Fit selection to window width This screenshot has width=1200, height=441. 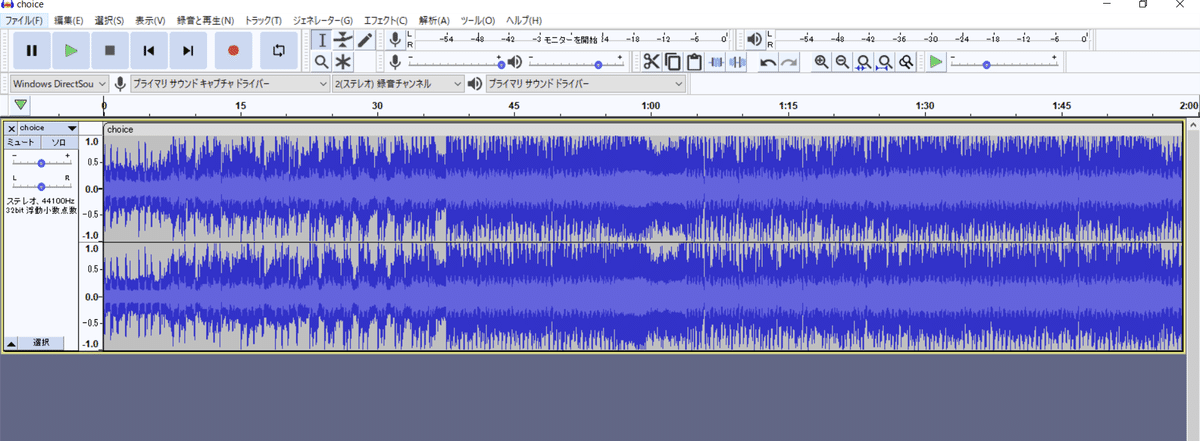pos(863,62)
